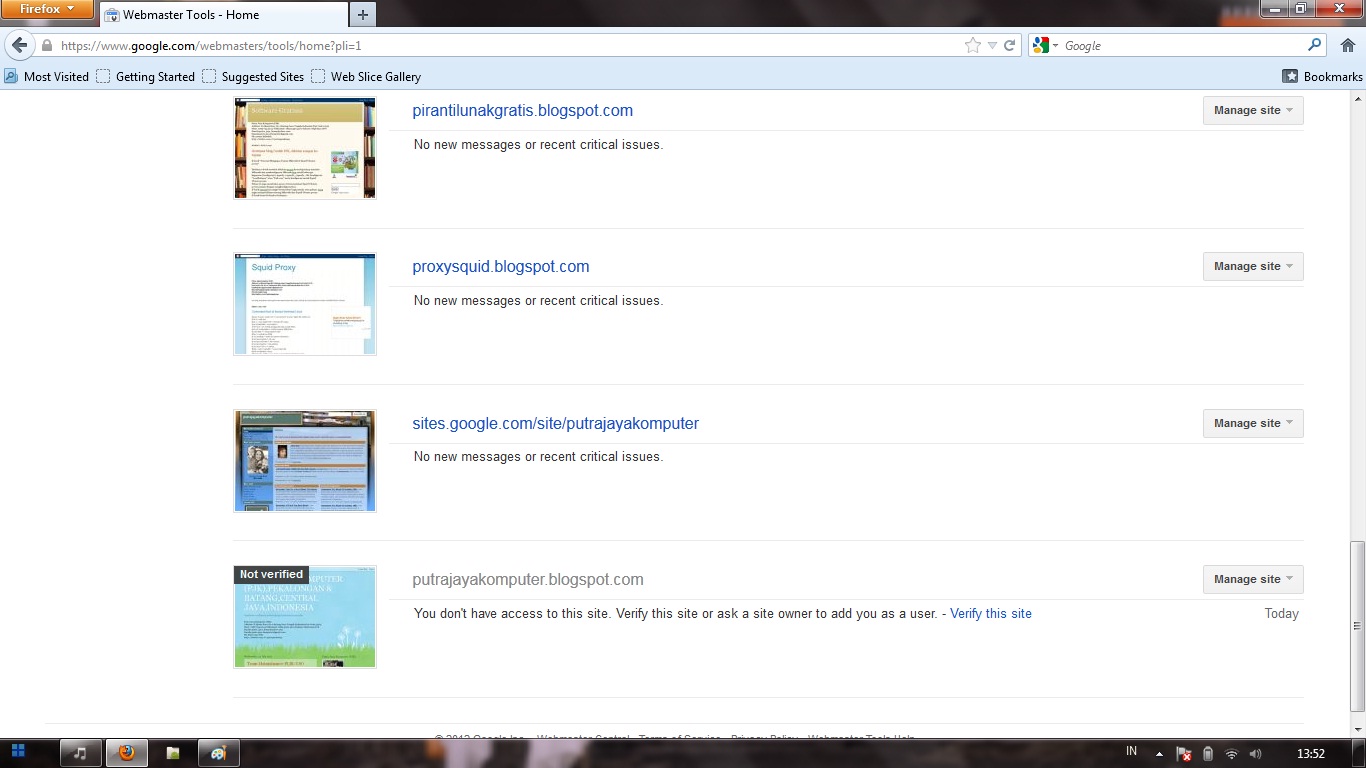Click the wireless network tray icon
Image resolution: width=1366 pixels, height=768 pixels.
[x=1231, y=754]
